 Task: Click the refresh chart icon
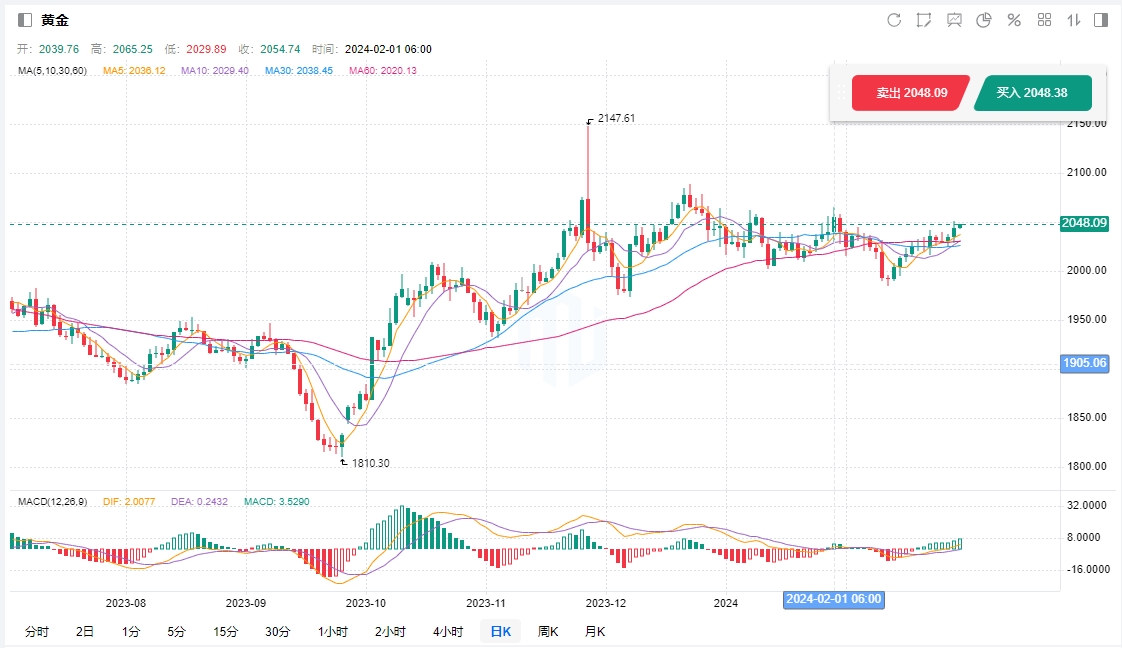894,20
